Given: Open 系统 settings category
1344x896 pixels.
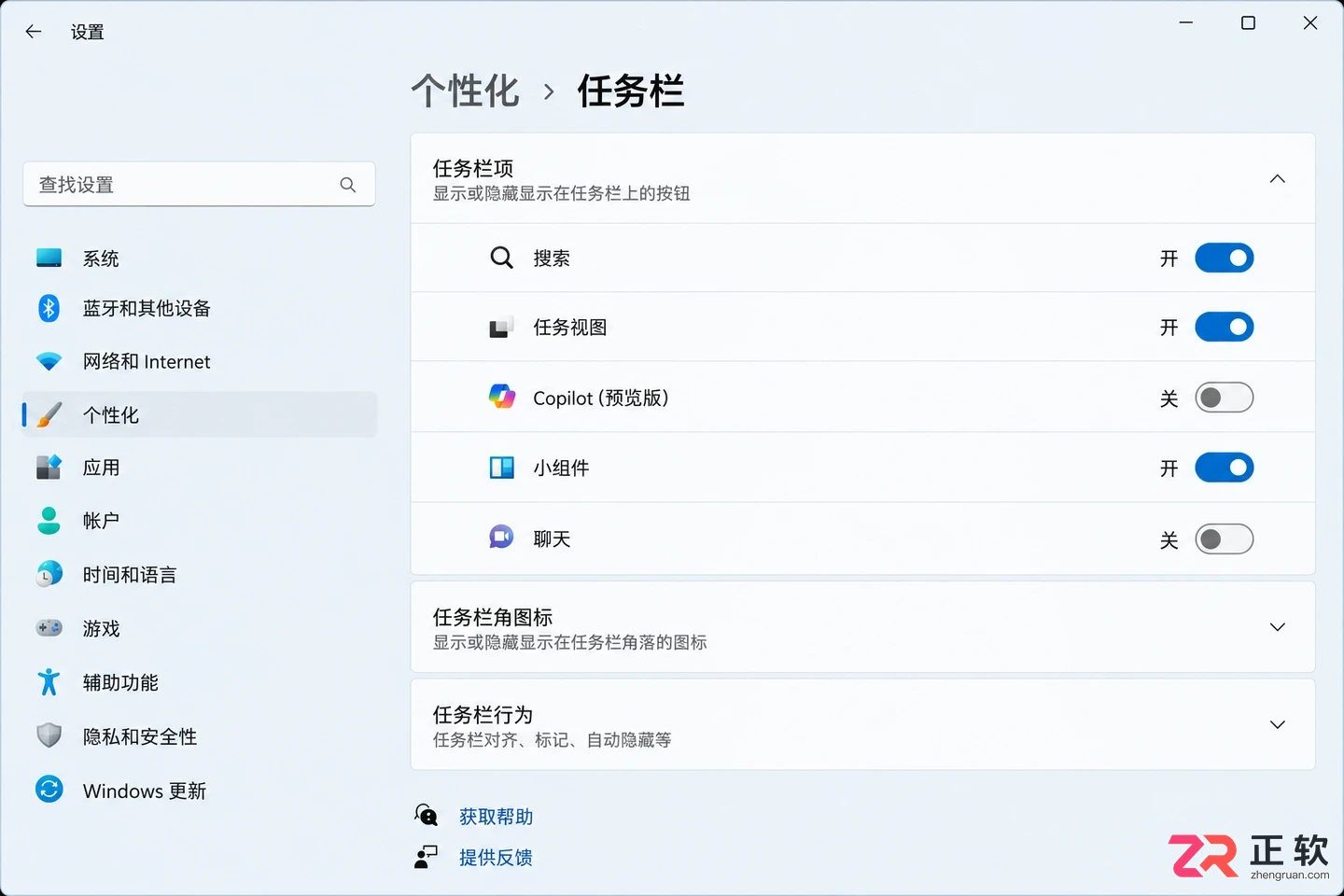Looking at the screenshot, I should click(x=200, y=259).
